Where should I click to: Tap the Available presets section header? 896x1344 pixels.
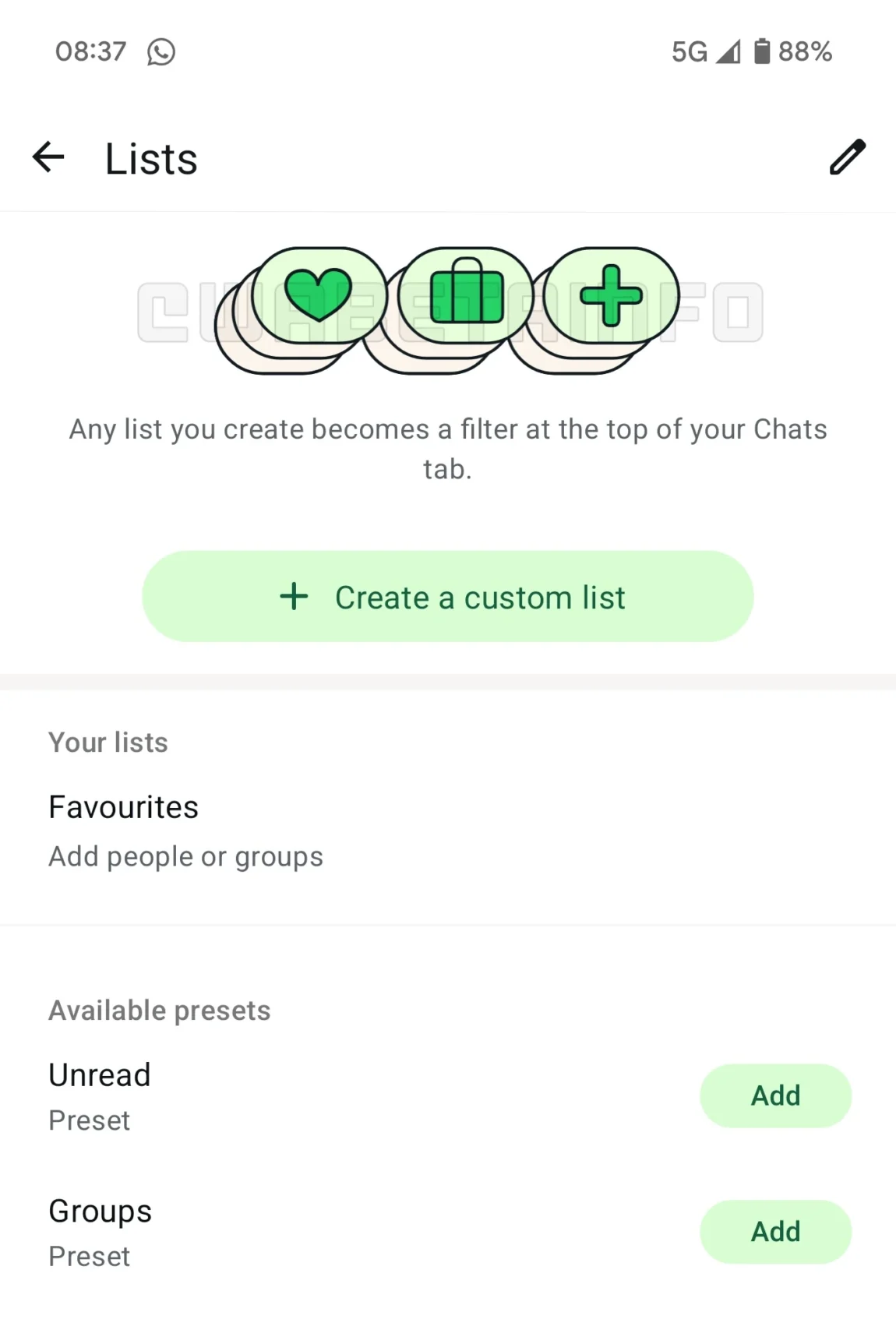(x=160, y=1011)
